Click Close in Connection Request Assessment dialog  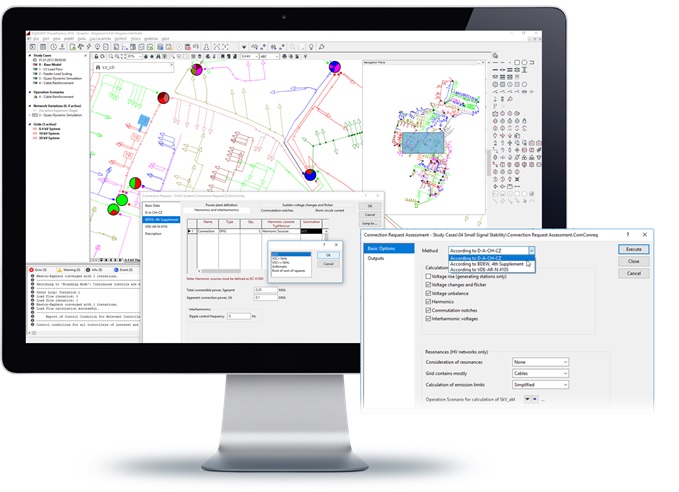634,261
